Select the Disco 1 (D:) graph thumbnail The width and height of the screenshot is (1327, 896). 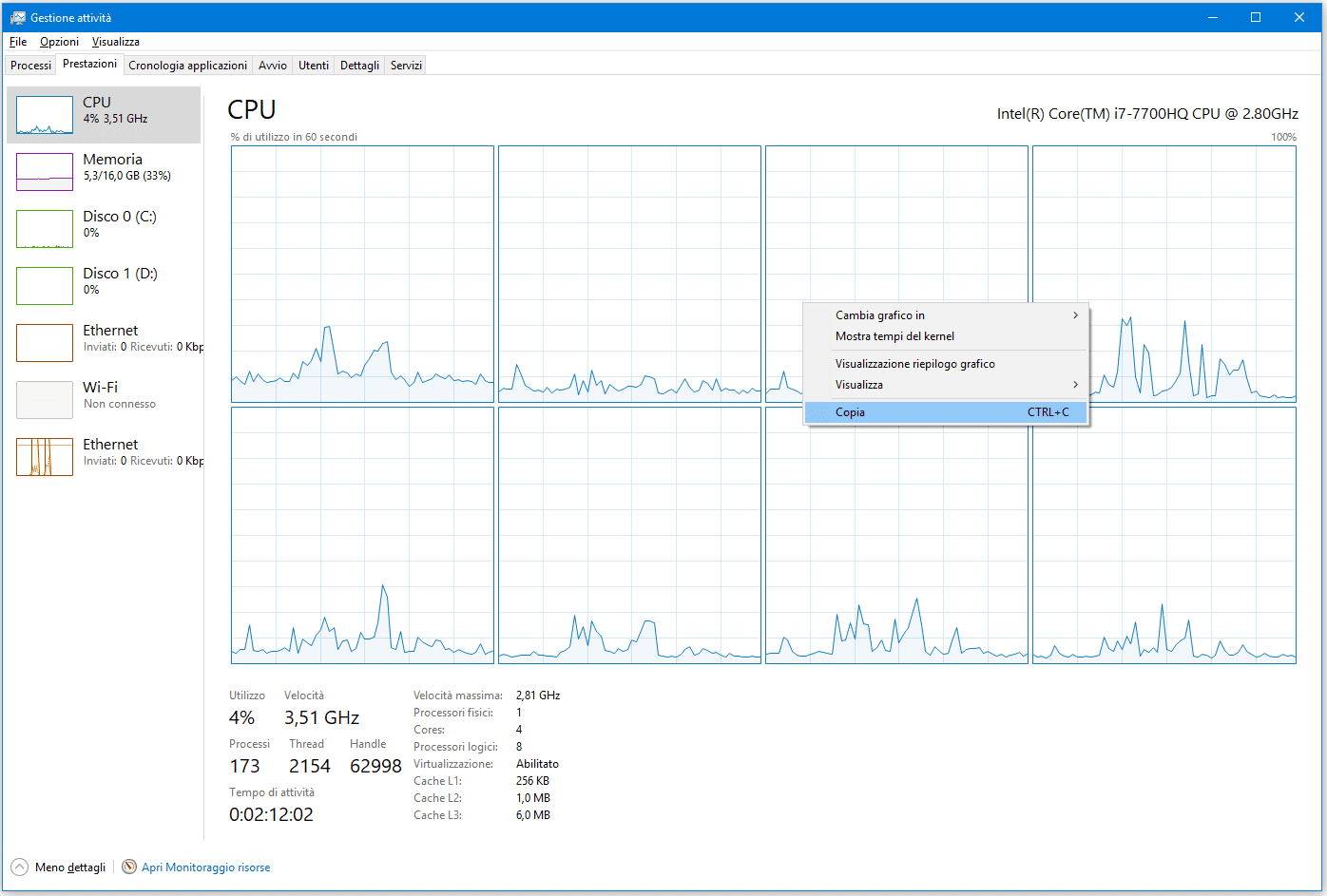coord(45,286)
